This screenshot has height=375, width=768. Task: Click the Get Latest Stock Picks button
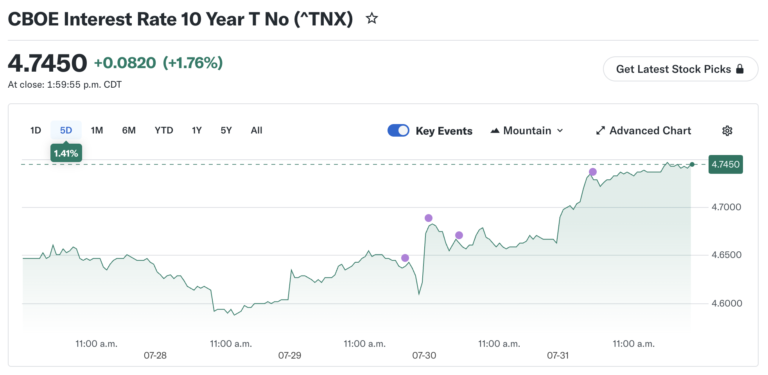point(680,69)
